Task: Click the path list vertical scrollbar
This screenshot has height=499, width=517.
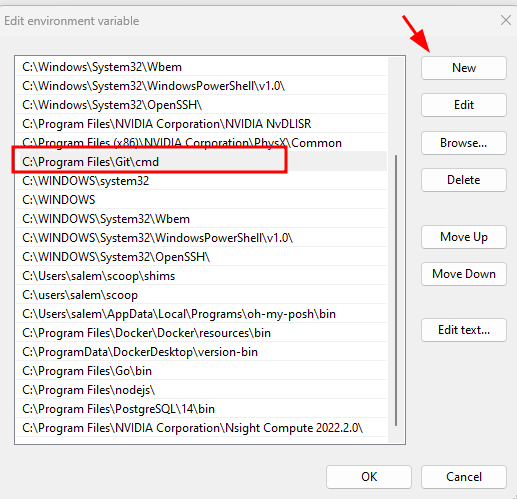Action: 396,290
